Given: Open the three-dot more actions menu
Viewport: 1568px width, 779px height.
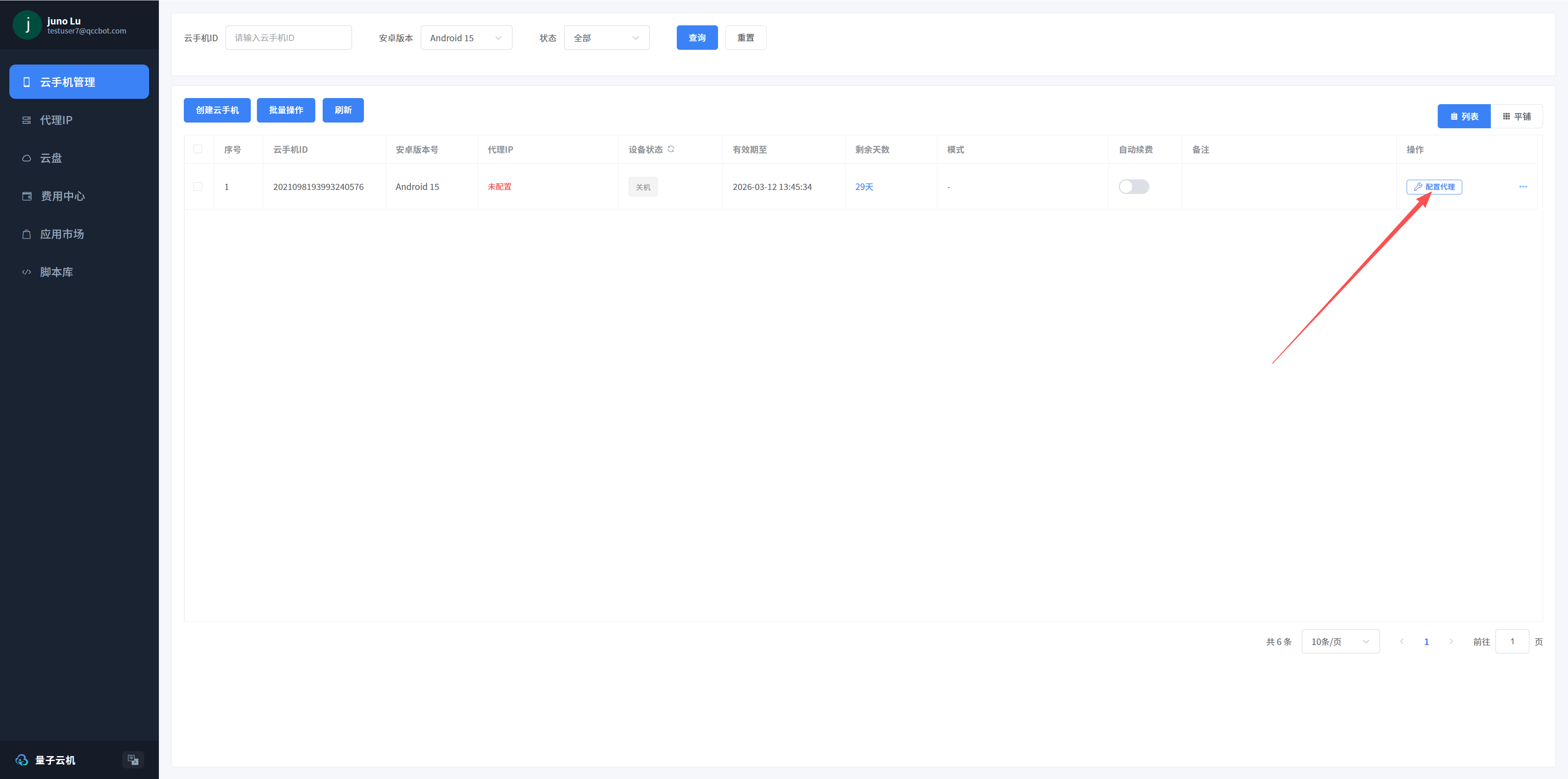Looking at the screenshot, I should pos(1523,187).
